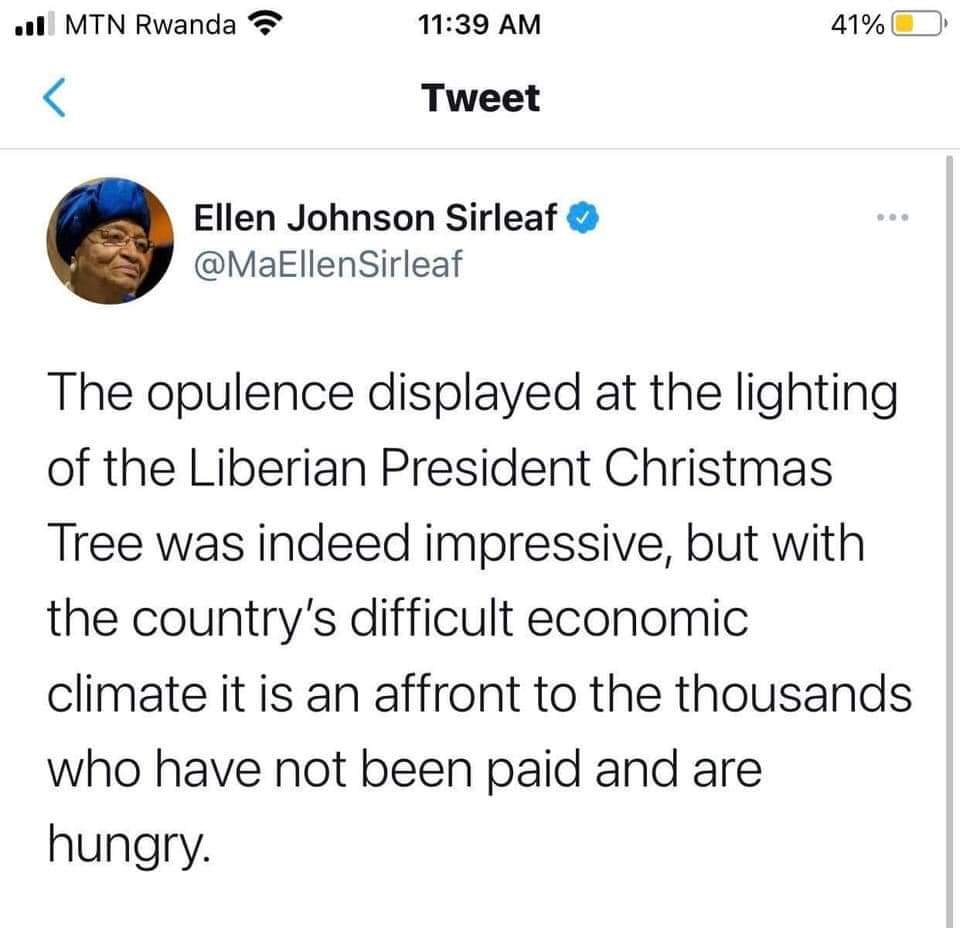Tap the 41% battery percentage
Image resolution: width=960 pixels, height=928 pixels.
pos(858,25)
